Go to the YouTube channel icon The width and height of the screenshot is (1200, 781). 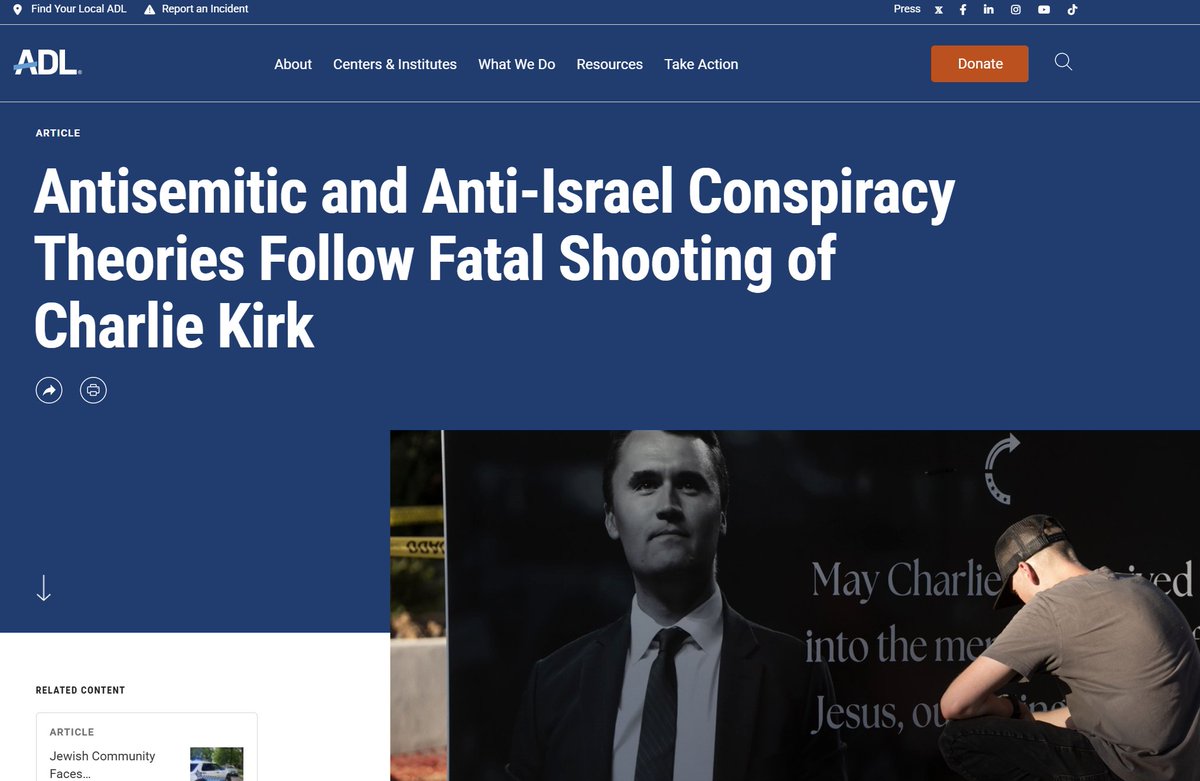[1044, 9]
